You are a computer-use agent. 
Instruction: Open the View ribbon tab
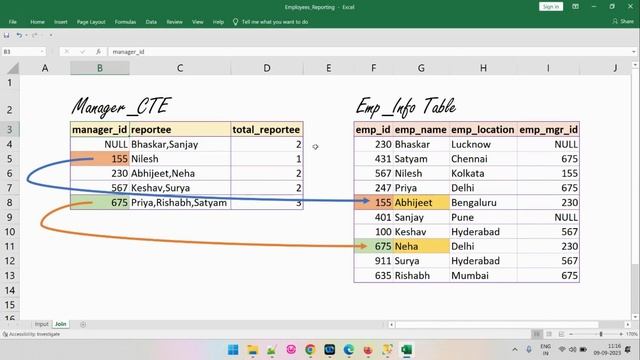pos(198,22)
